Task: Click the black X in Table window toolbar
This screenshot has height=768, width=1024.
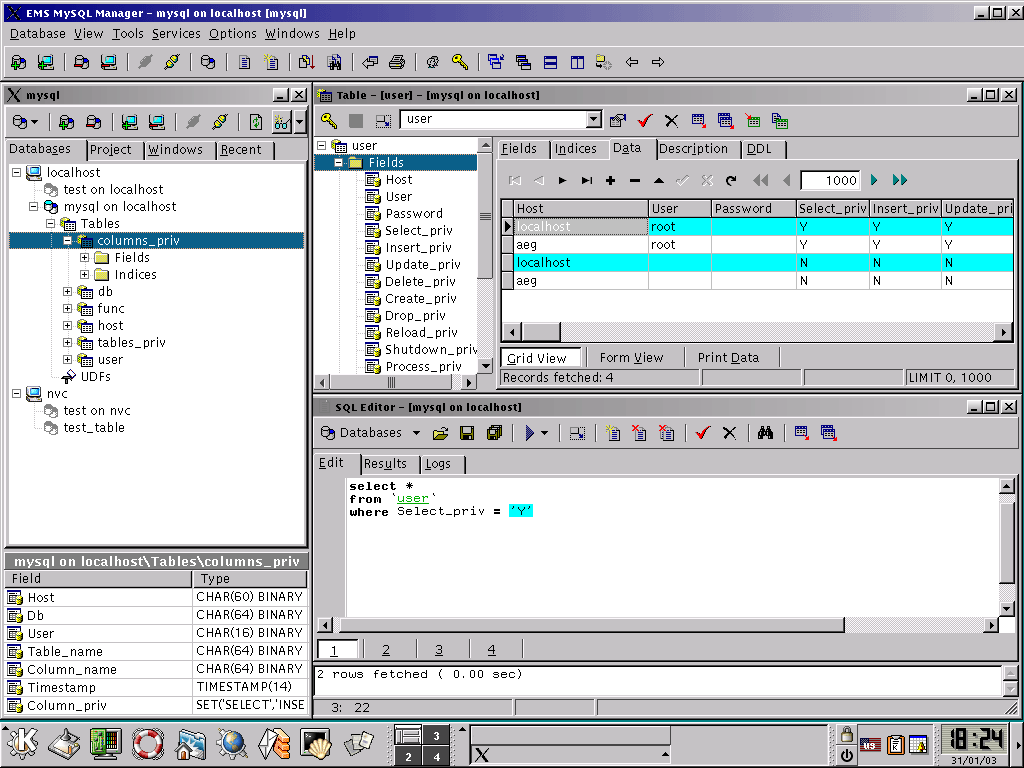Action: (x=671, y=121)
